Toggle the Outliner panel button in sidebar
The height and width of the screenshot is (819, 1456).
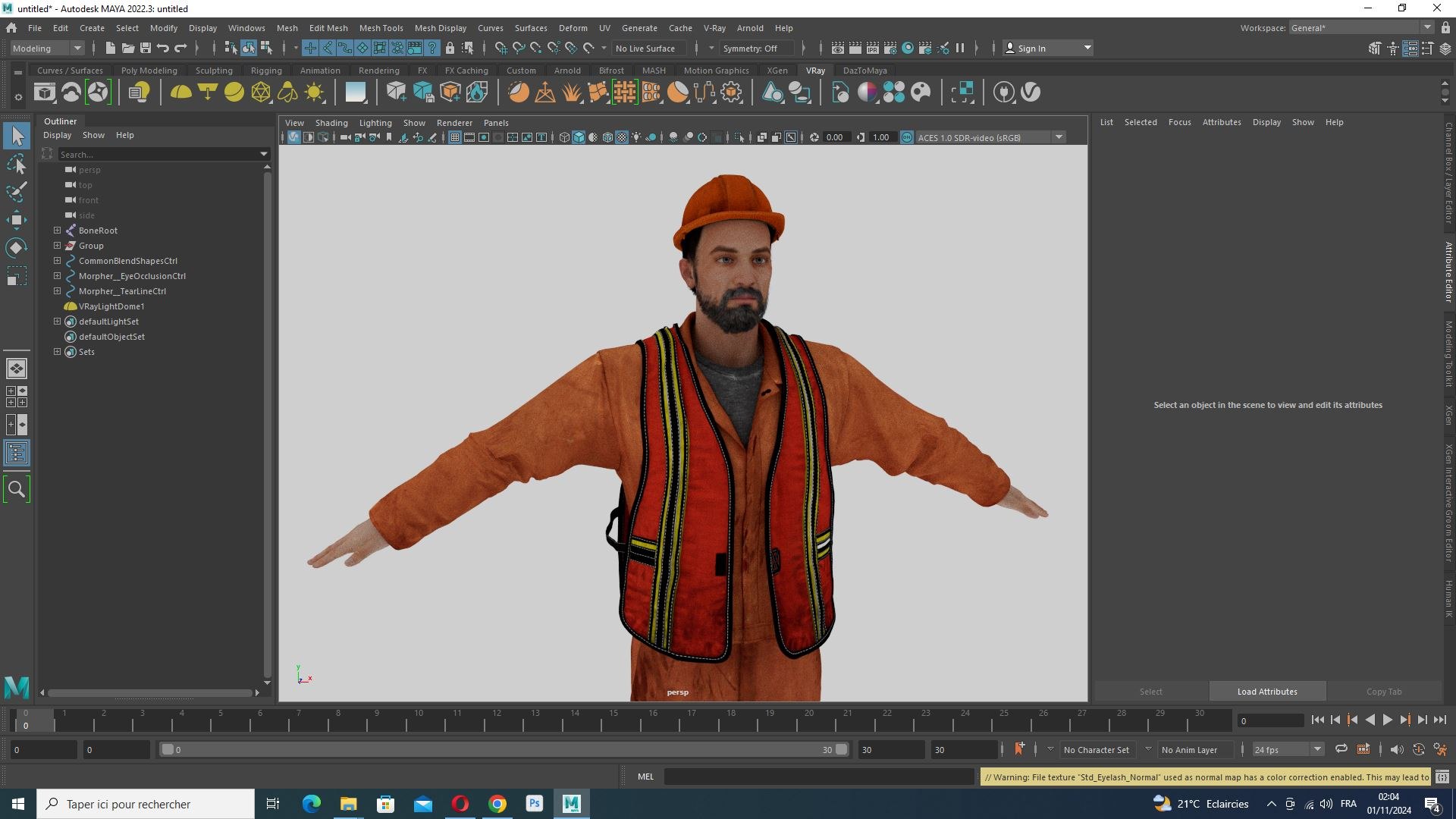click(x=16, y=453)
